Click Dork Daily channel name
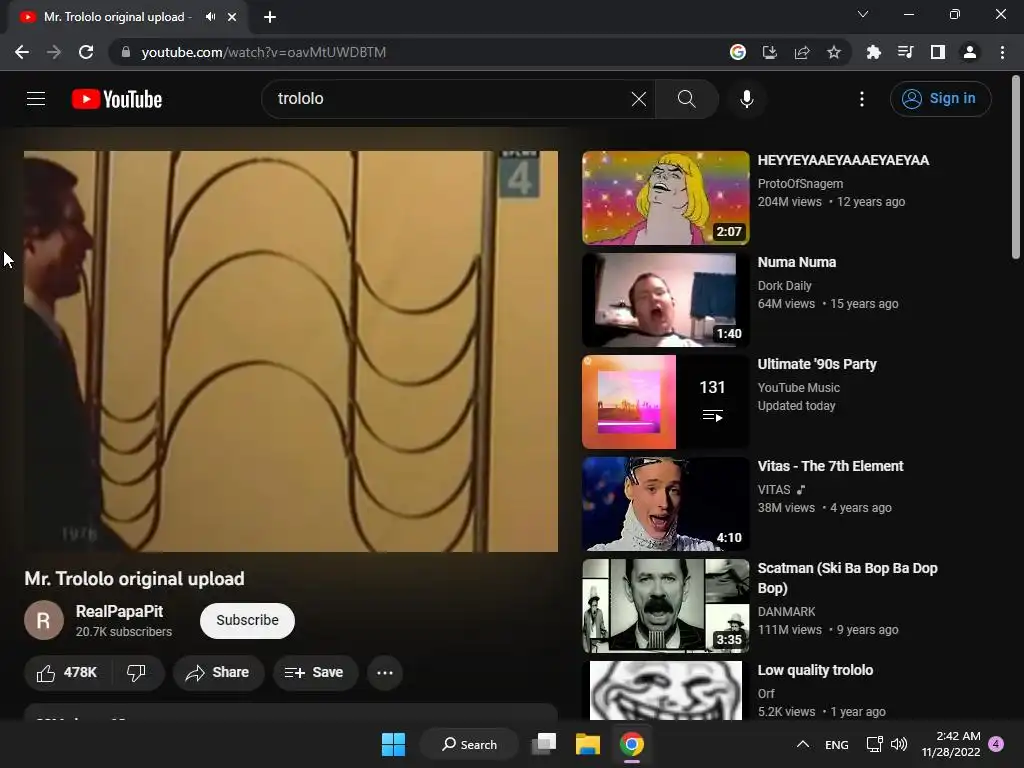 (784, 285)
